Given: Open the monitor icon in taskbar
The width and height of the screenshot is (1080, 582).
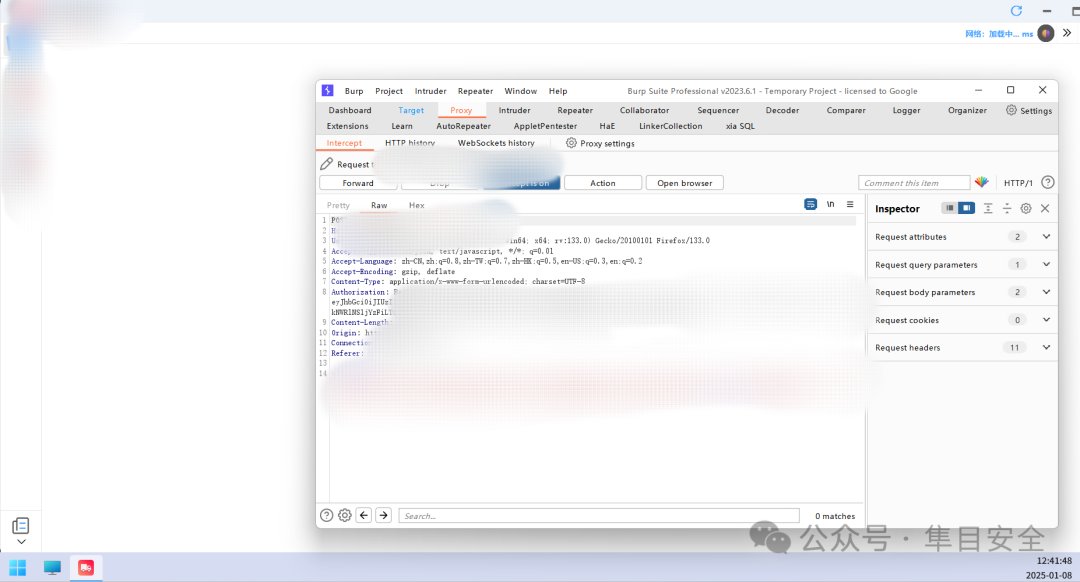Looking at the screenshot, I should coord(52,568).
